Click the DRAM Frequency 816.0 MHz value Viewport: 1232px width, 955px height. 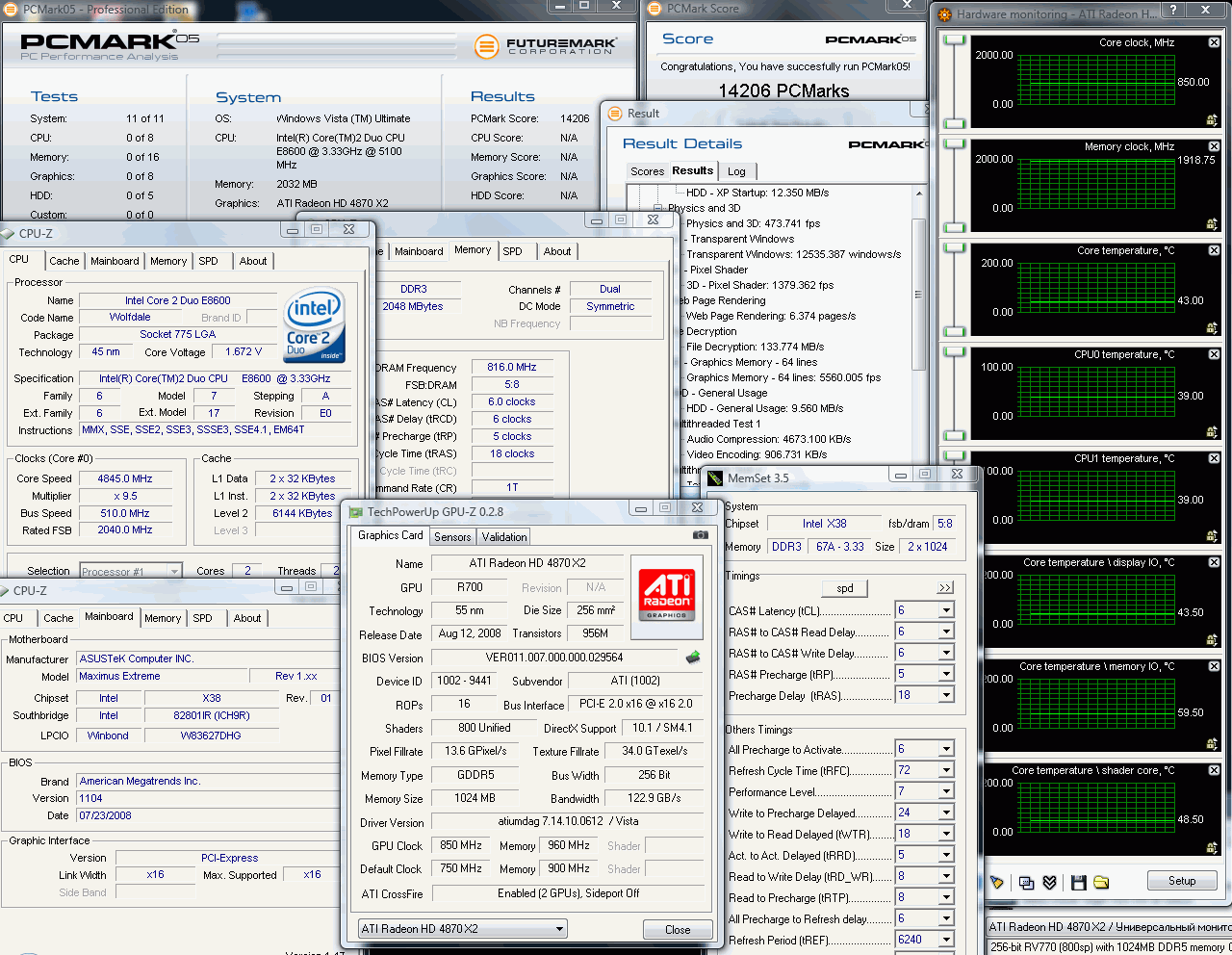[x=512, y=367]
